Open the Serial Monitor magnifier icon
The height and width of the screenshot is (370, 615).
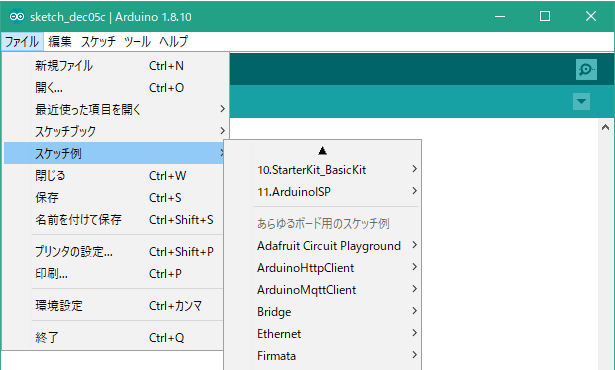586,69
